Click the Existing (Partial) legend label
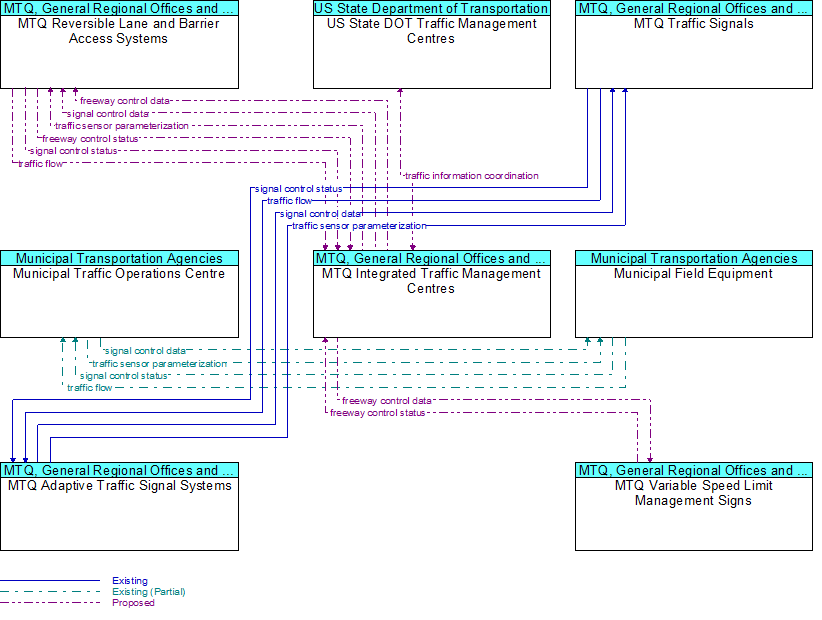Viewport: 822px width, 620px height. (149, 592)
